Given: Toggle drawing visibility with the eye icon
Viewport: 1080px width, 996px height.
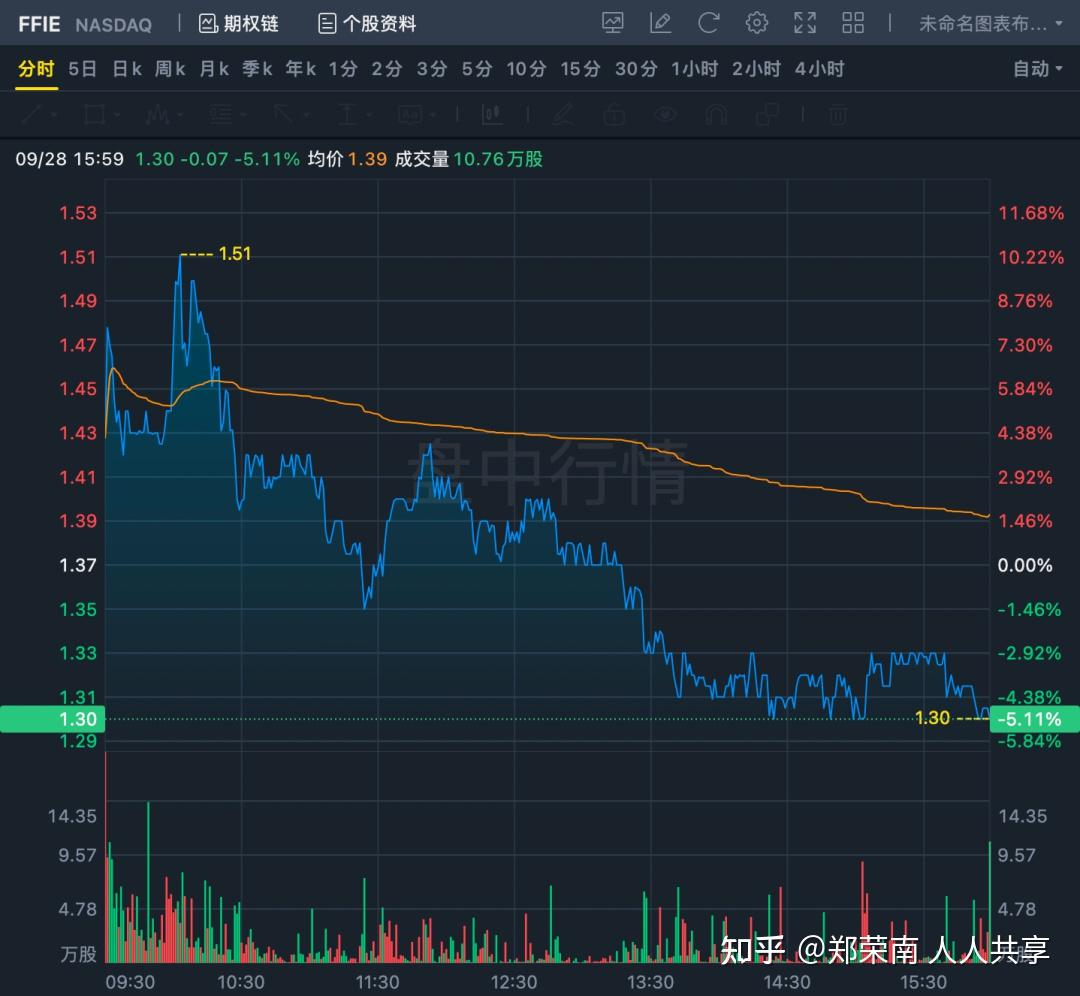Looking at the screenshot, I should point(666,115).
